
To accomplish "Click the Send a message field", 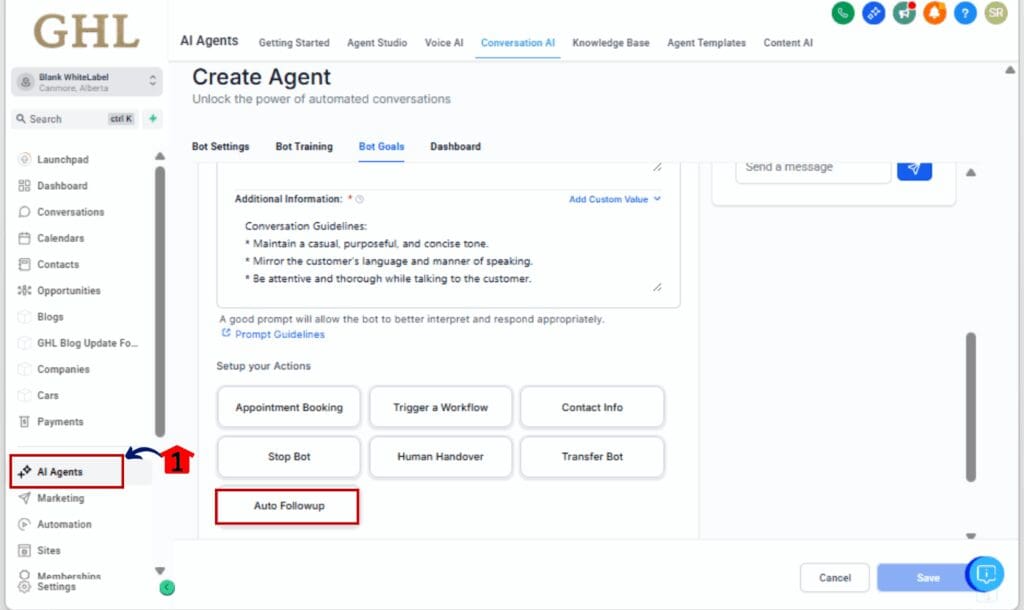I will click(812, 167).
